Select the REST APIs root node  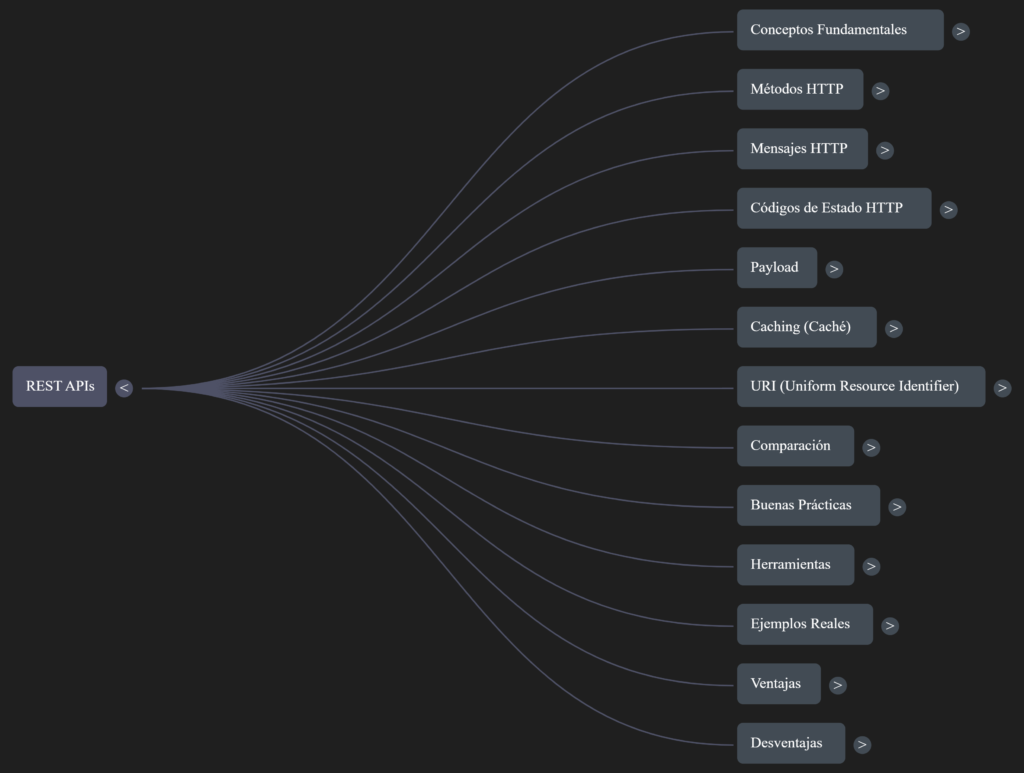[60, 387]
